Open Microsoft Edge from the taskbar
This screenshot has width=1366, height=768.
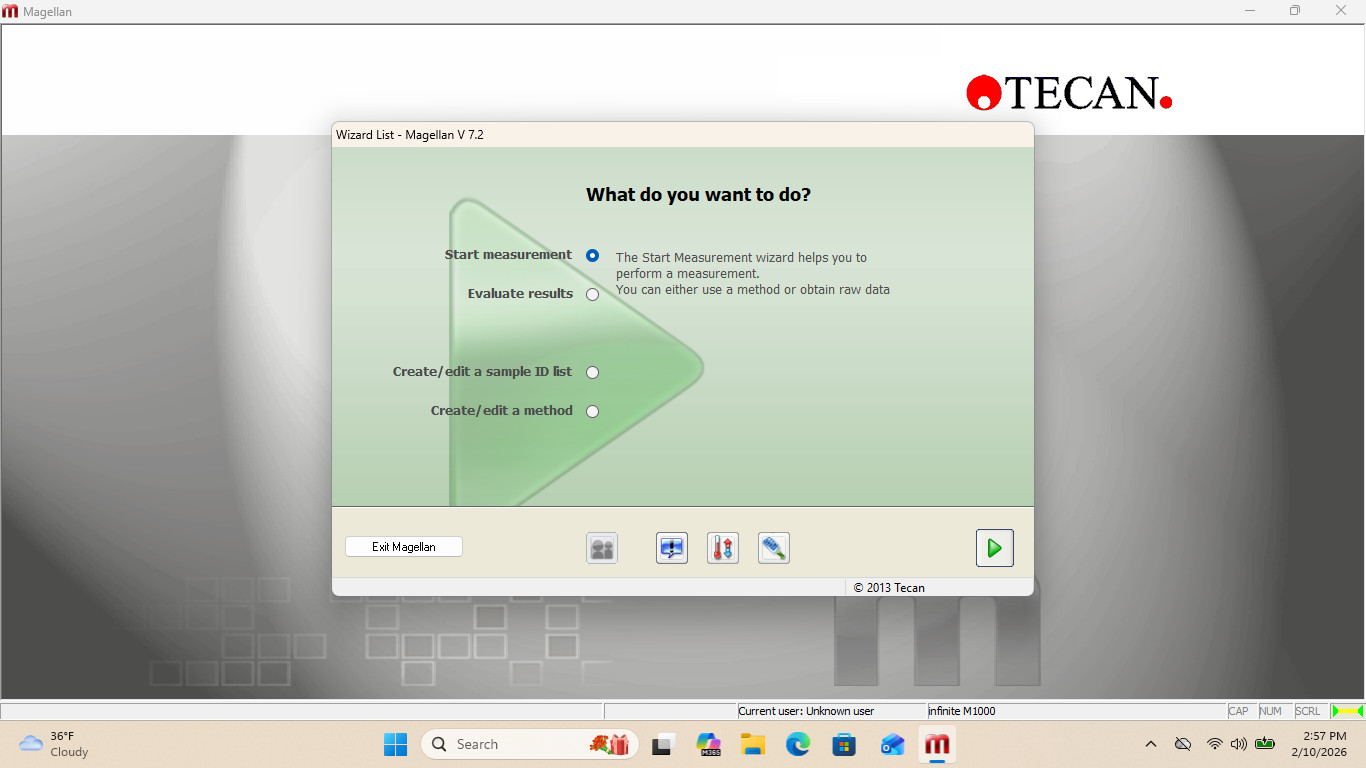[x=798, y=744]
